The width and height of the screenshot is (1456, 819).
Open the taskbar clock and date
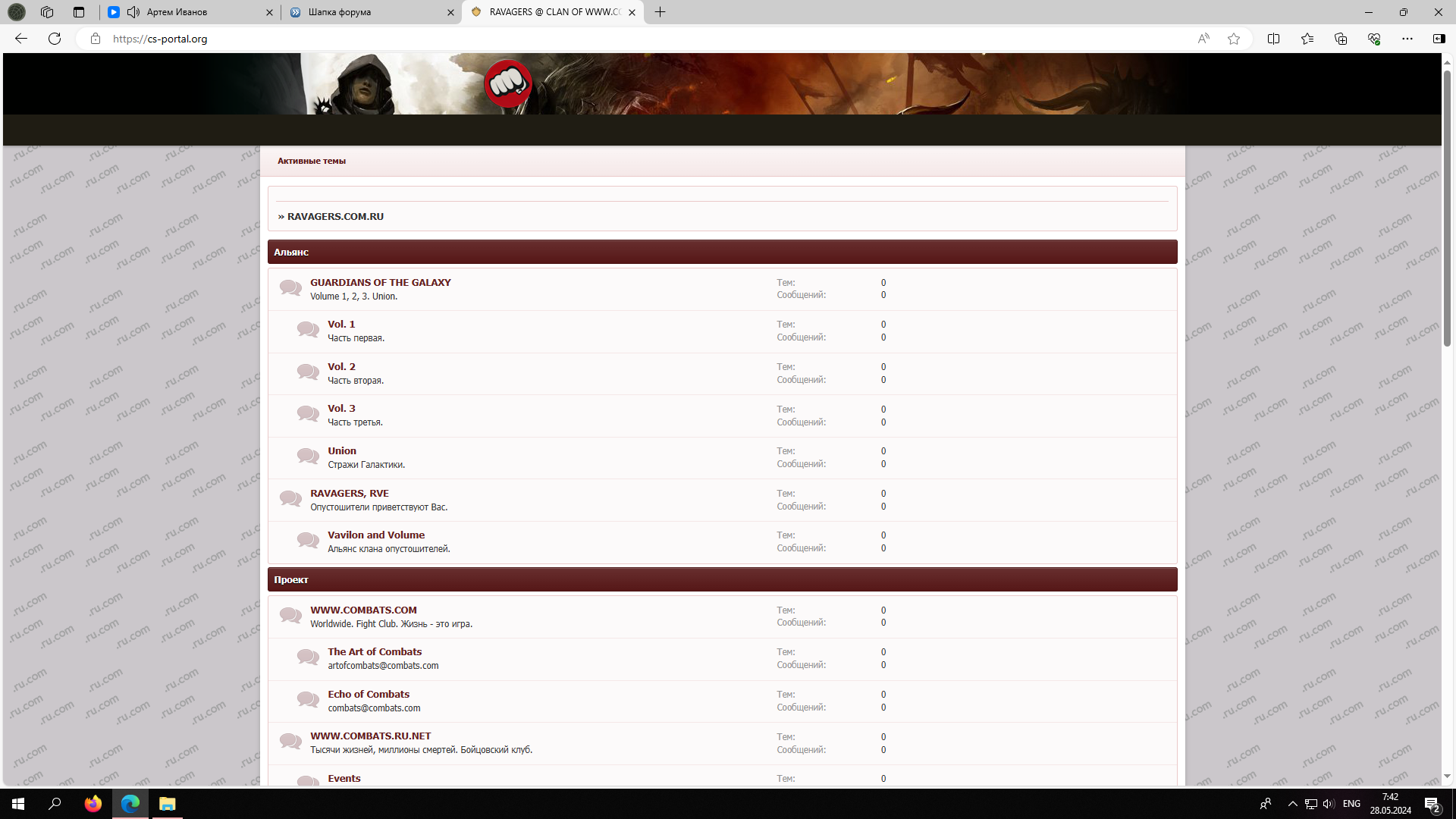(x=1390, y=804)
